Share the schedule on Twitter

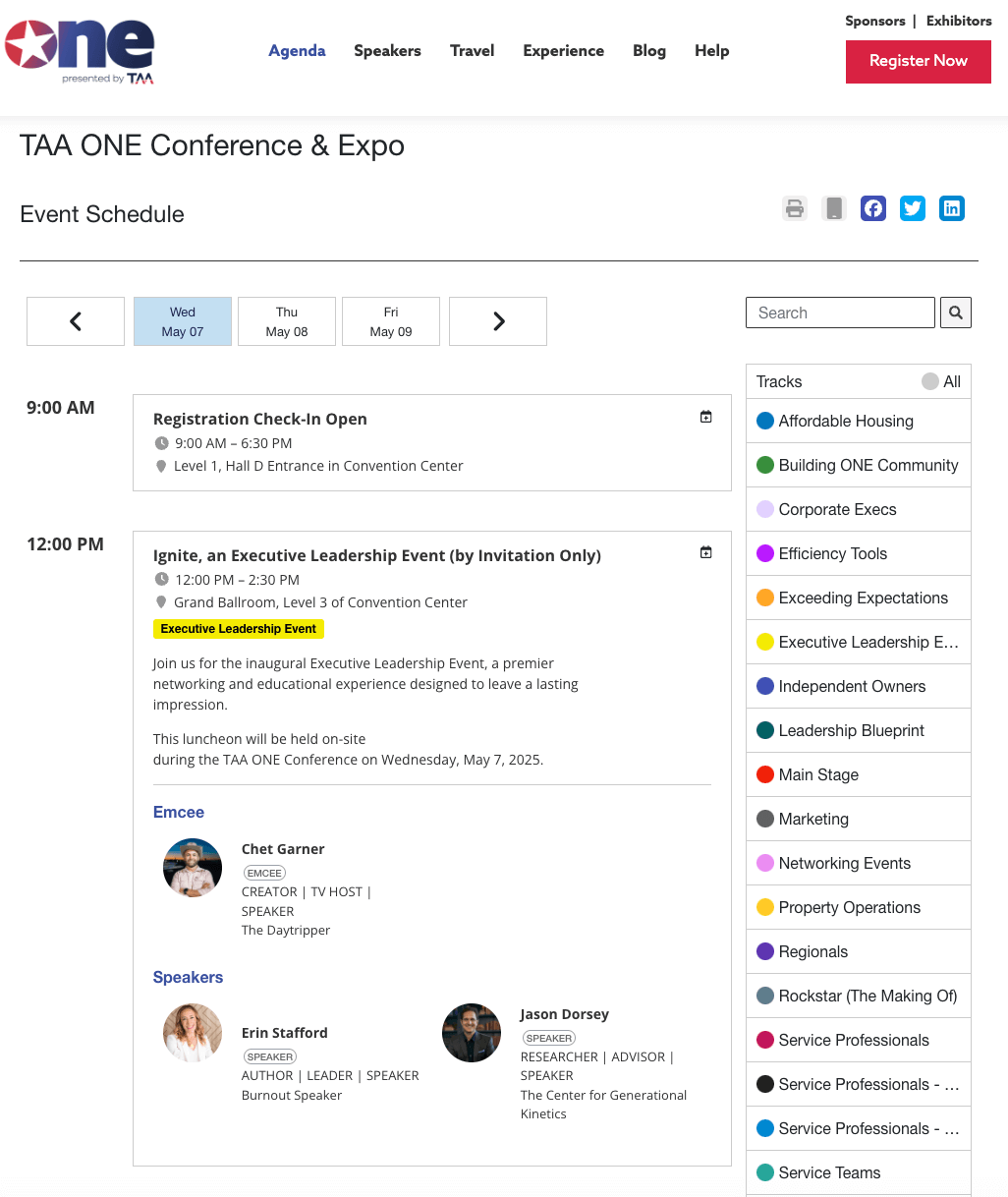pos(912,208)
